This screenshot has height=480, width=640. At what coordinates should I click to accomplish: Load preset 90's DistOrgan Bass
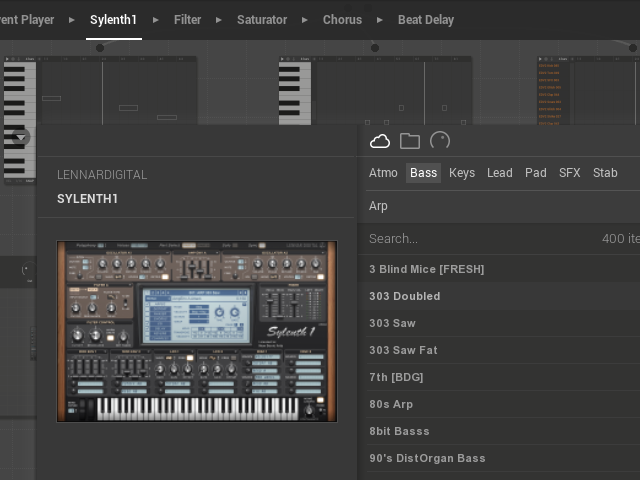[x=499, y=458]
